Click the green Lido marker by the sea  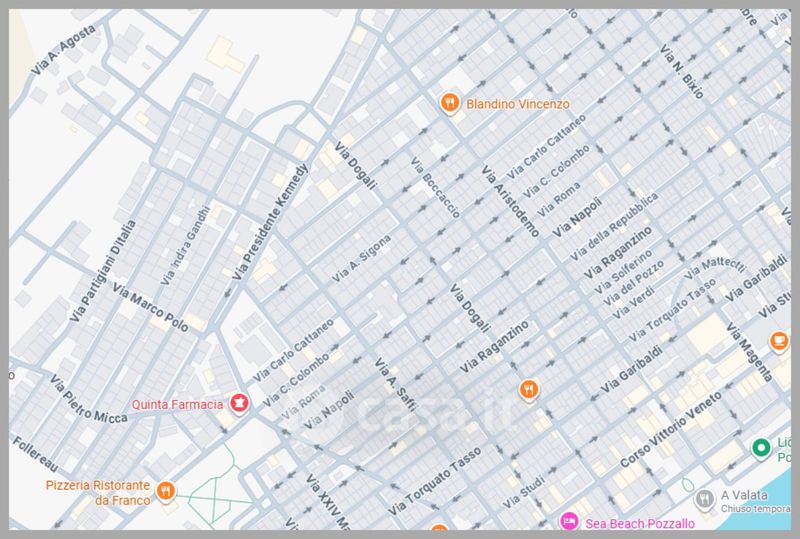(760, 447)
